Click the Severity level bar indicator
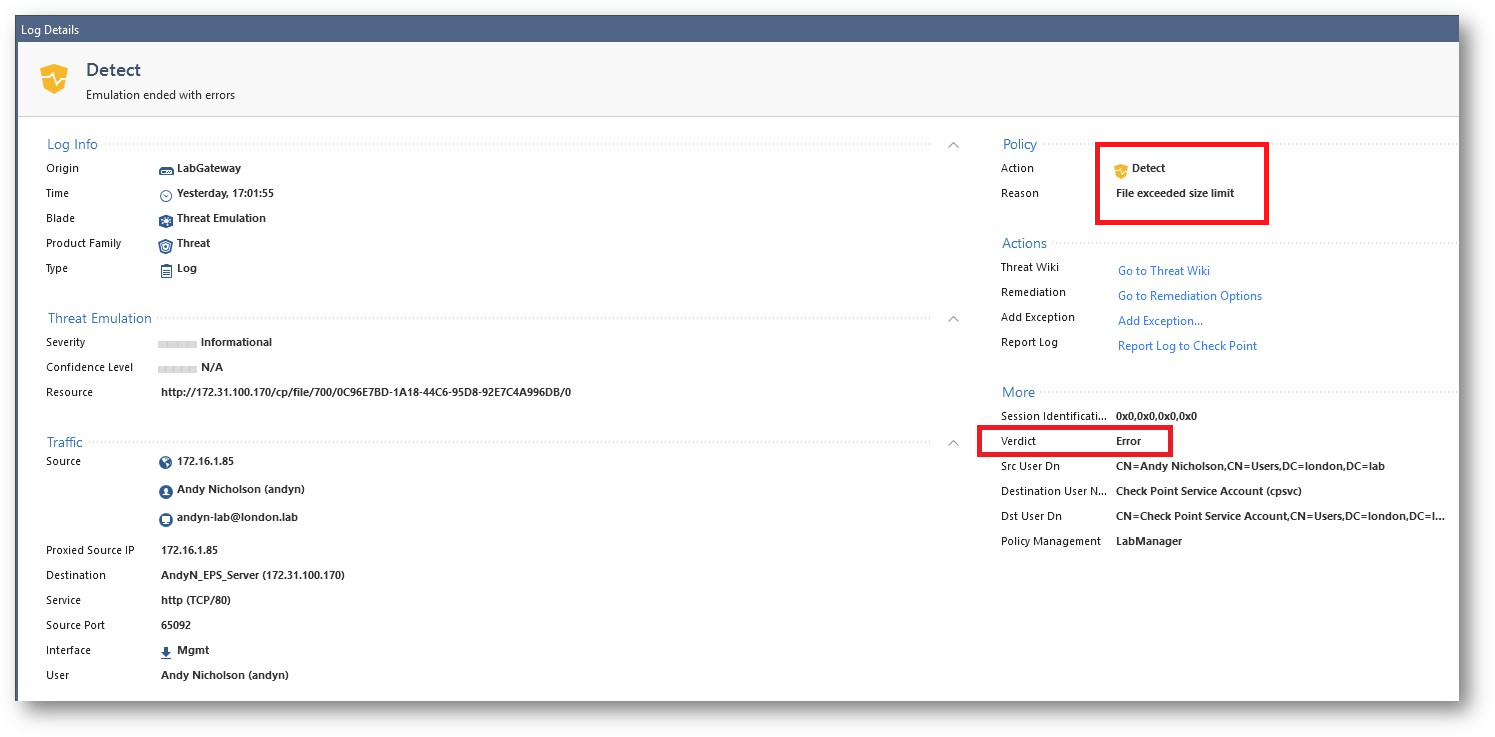1495x737 pixels. (x=177, y=343)
